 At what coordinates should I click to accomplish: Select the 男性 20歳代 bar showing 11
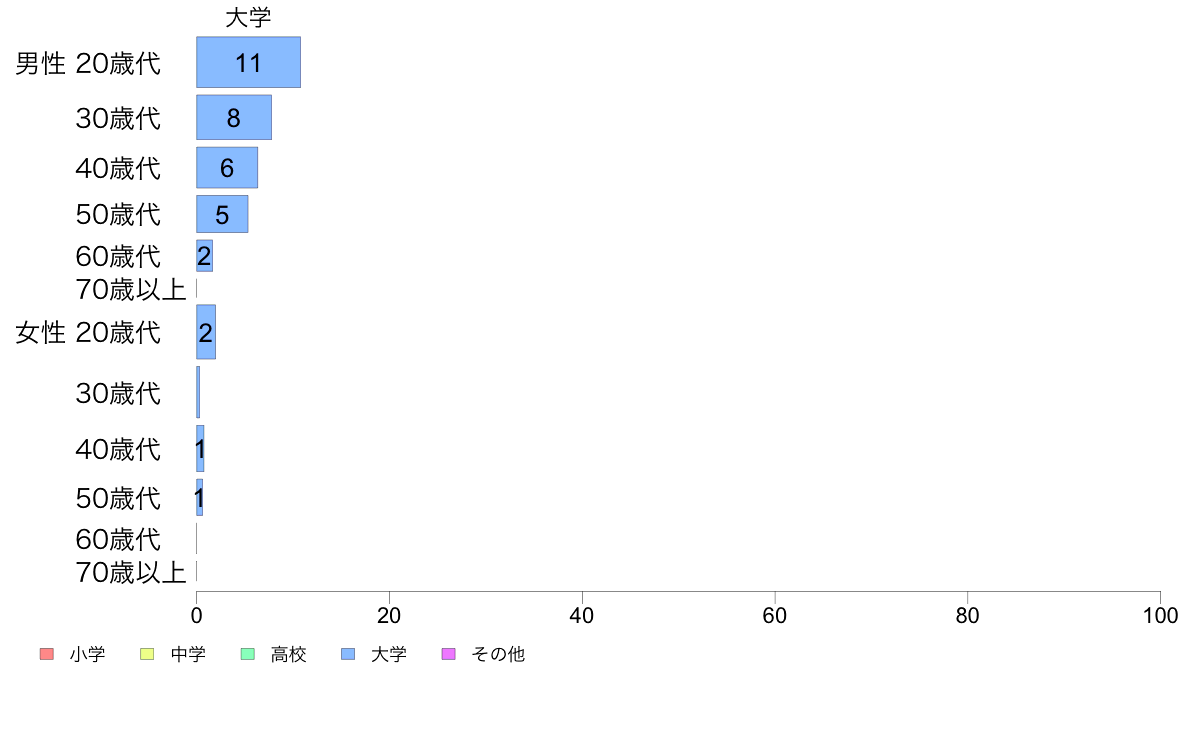click(x=249, y=62)
